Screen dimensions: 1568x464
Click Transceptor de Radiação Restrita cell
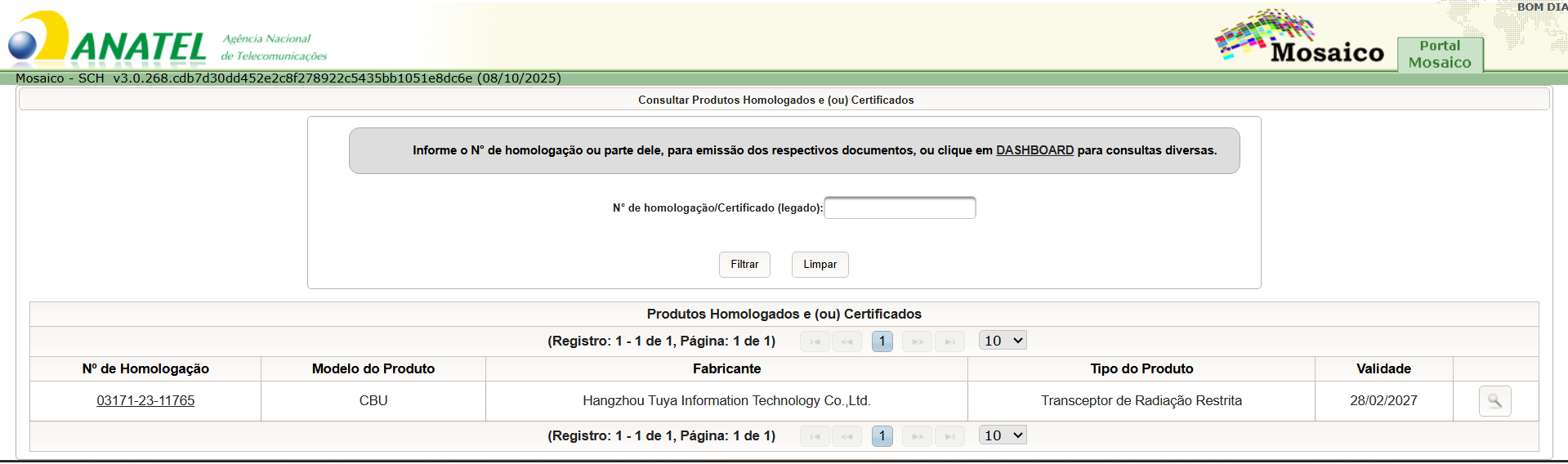[x=1141, y=401]
